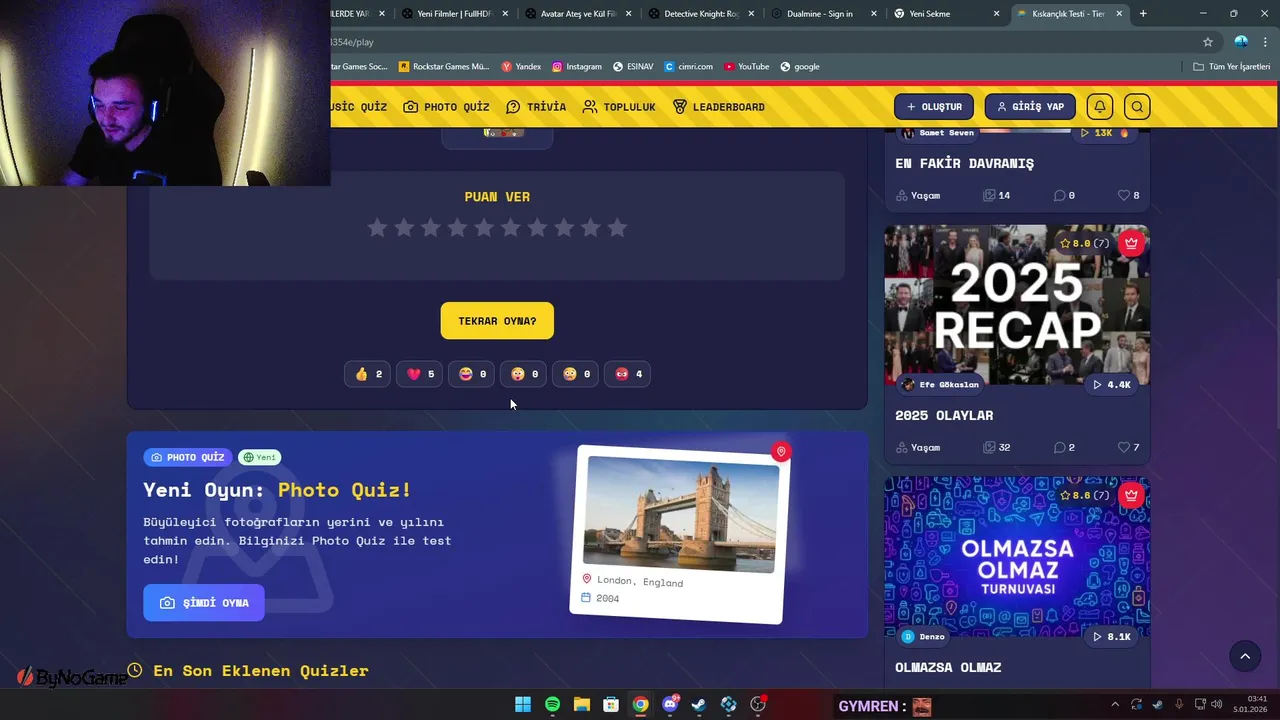
Task: Click the microphone icon in system tray
Action: (x=1180, y=705)
